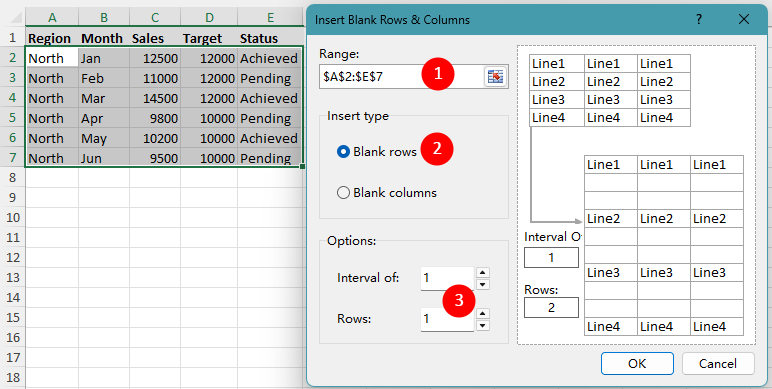
Task: Click the Jan cell in Month column
Action: pos(104,58)
